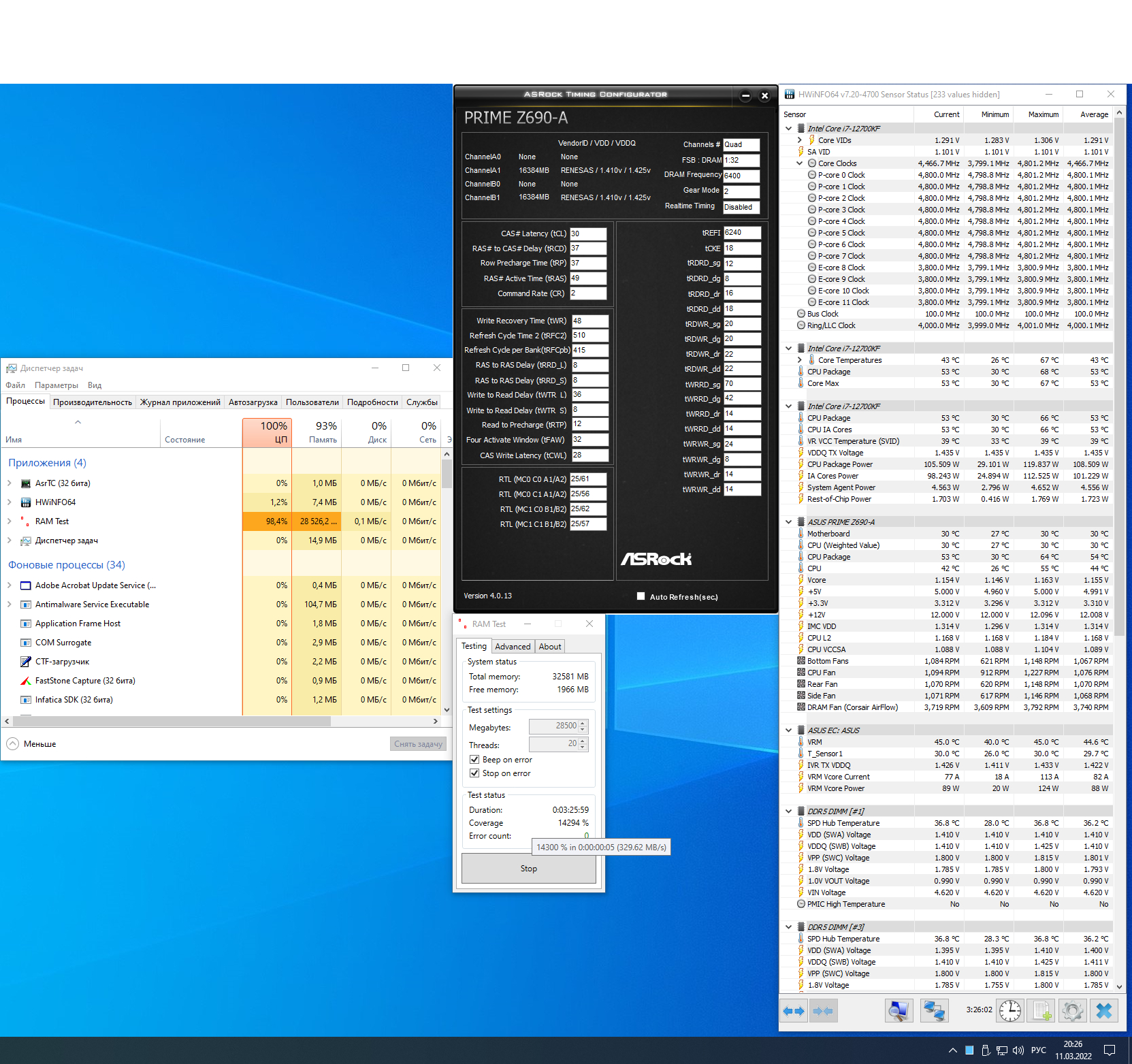Expand the Core VIDs sensor group
Screen dimensions: 1132x1064
pyautogui.click(x=800, y=140)
